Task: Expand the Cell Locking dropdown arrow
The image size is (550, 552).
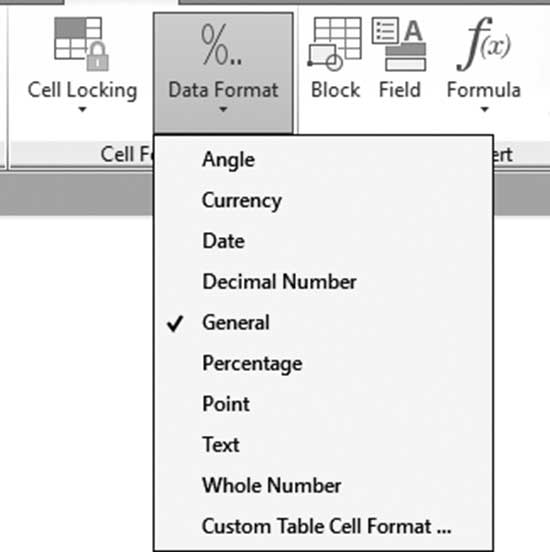Action: click(x=82, y=109)
